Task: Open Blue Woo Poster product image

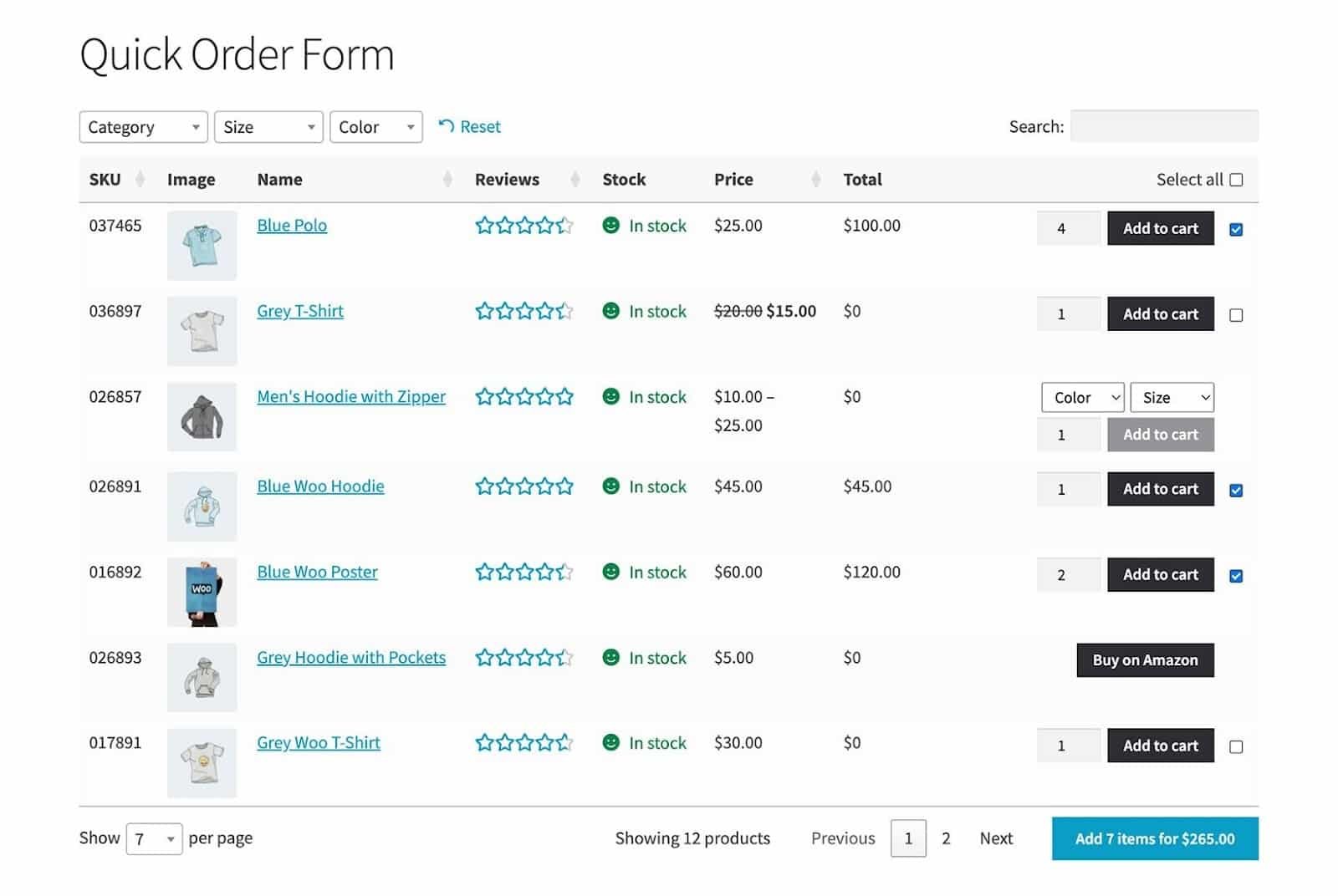Action: tap(202, 593)
